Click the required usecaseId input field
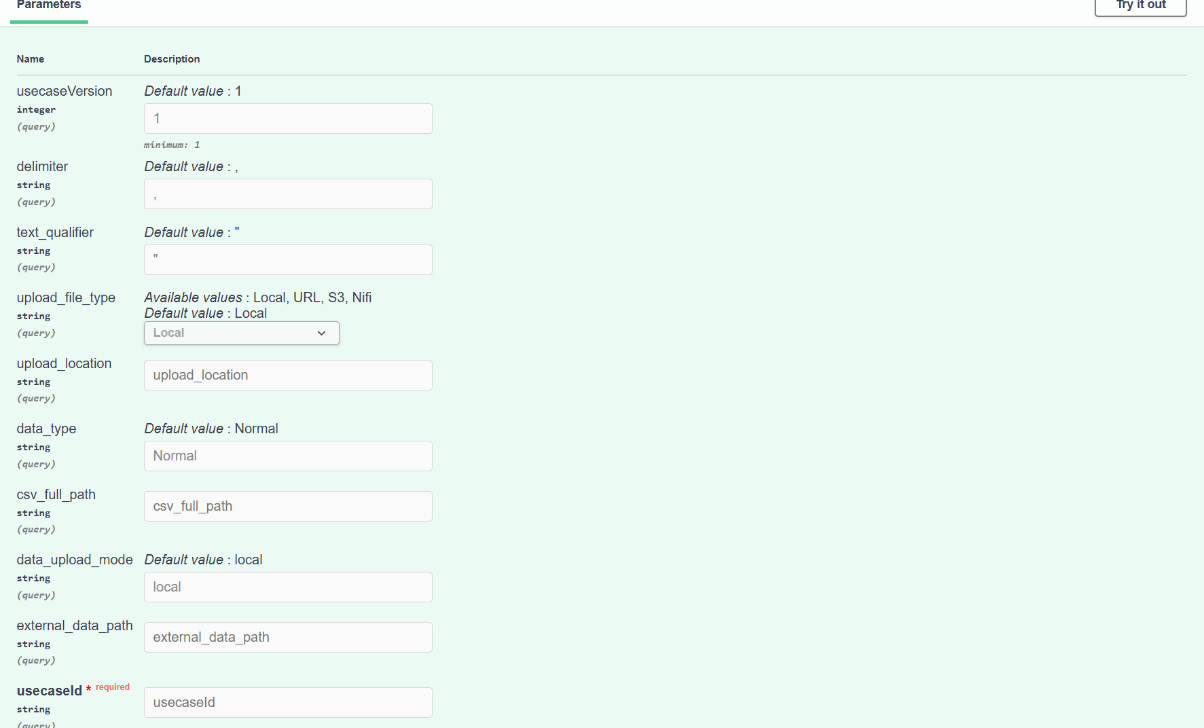Screen dimensions: 1204x728 288,702
